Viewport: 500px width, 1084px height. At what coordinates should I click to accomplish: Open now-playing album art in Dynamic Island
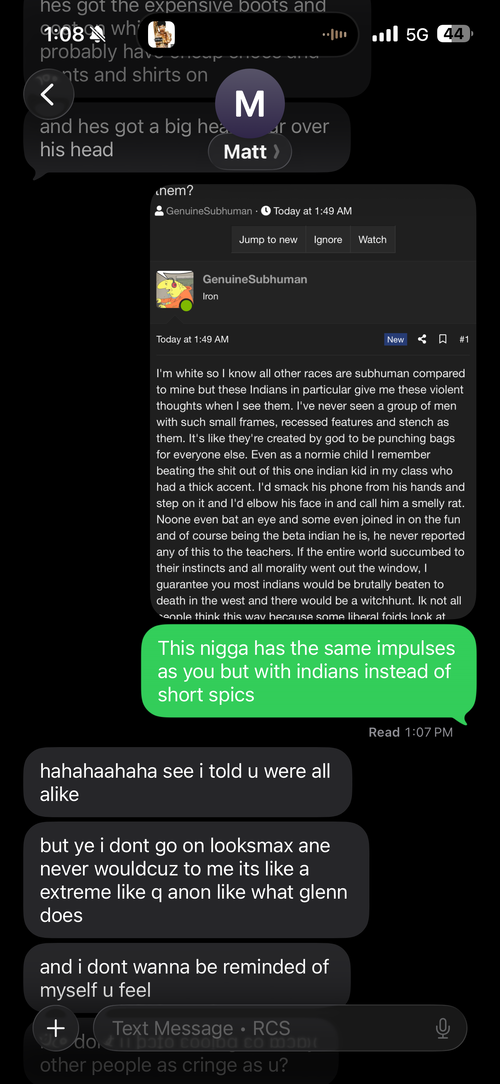click(x=161, y=34)
